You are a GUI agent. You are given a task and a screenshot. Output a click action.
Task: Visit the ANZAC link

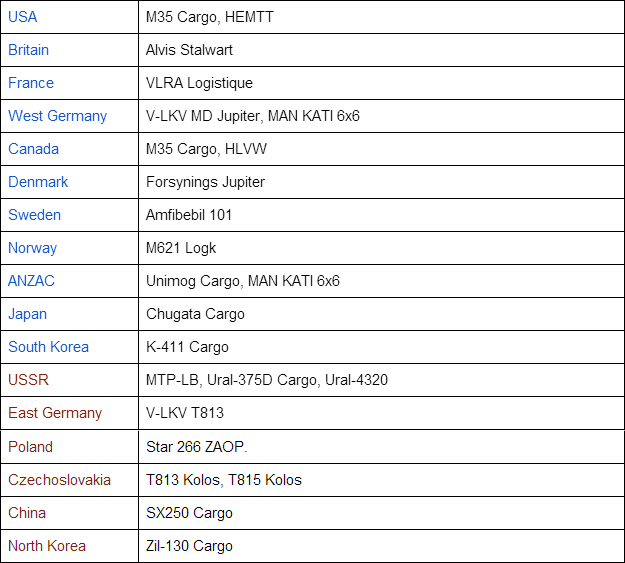(31, 281)
